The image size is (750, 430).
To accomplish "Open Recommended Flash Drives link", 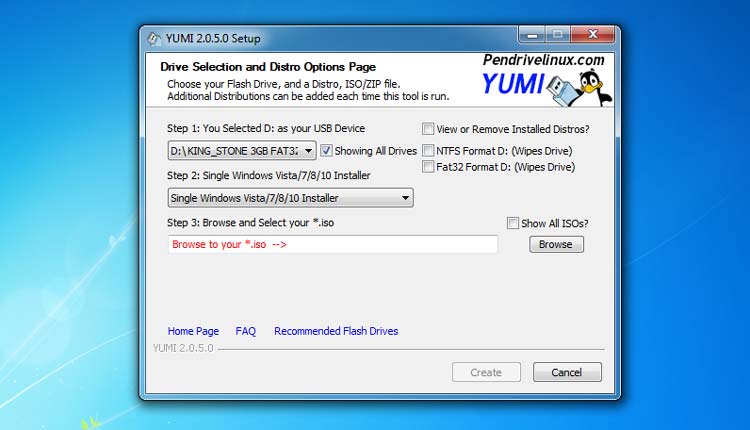I will click(x=336, y=331).
